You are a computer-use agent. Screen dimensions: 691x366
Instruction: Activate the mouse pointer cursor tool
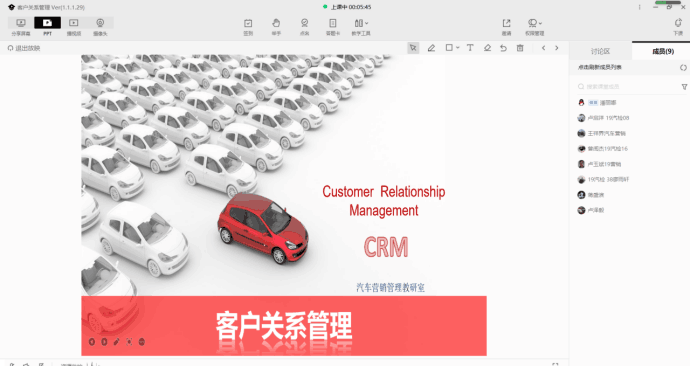pyautogui.click(x=413, y=48)
